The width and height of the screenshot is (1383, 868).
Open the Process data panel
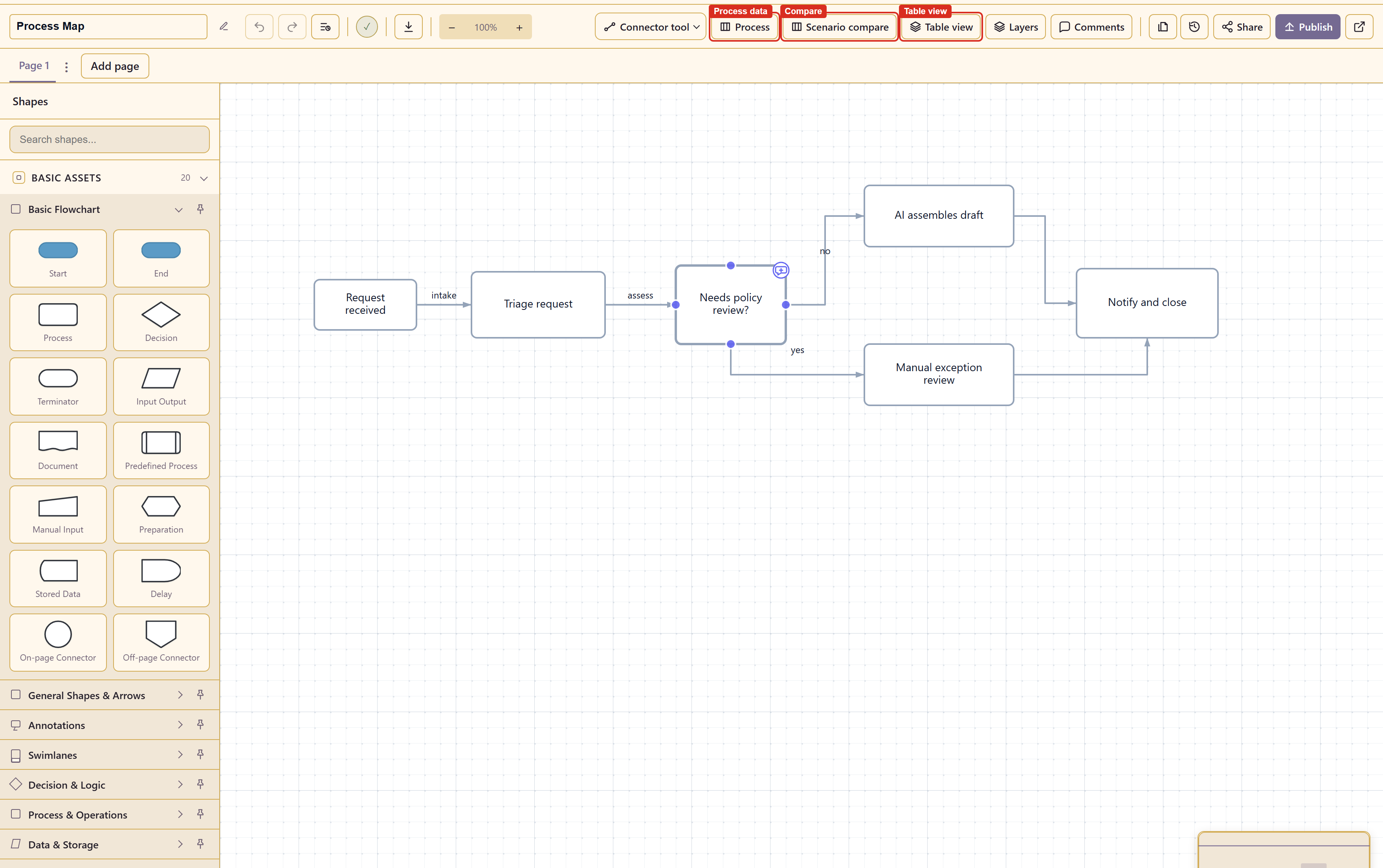click(x=745, y=27)
